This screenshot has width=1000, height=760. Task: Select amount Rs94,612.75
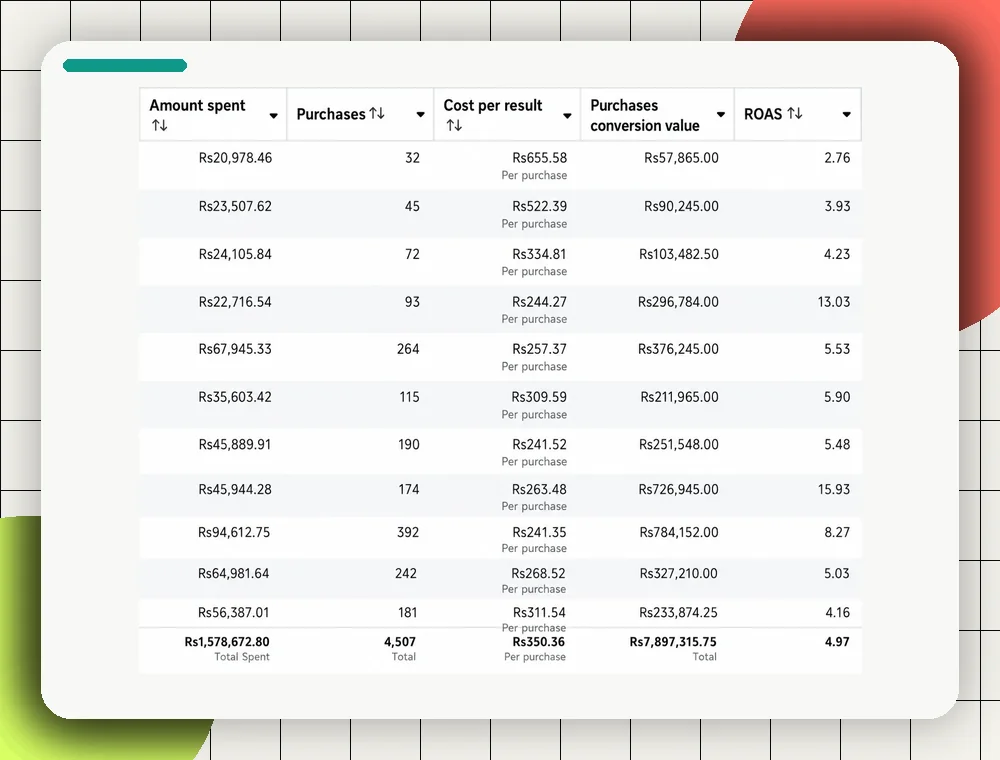(234, 532)
